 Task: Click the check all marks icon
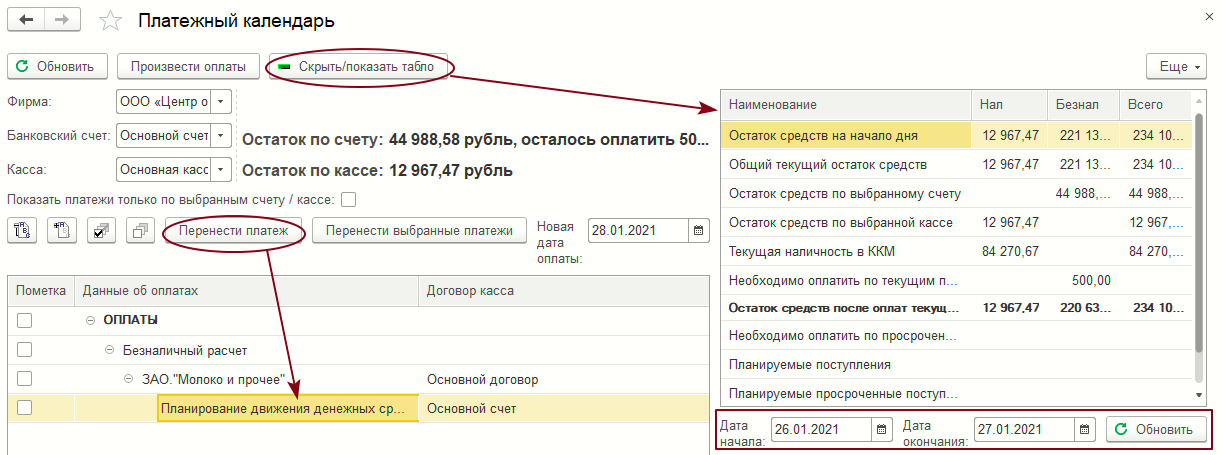(x=99, y=231)
